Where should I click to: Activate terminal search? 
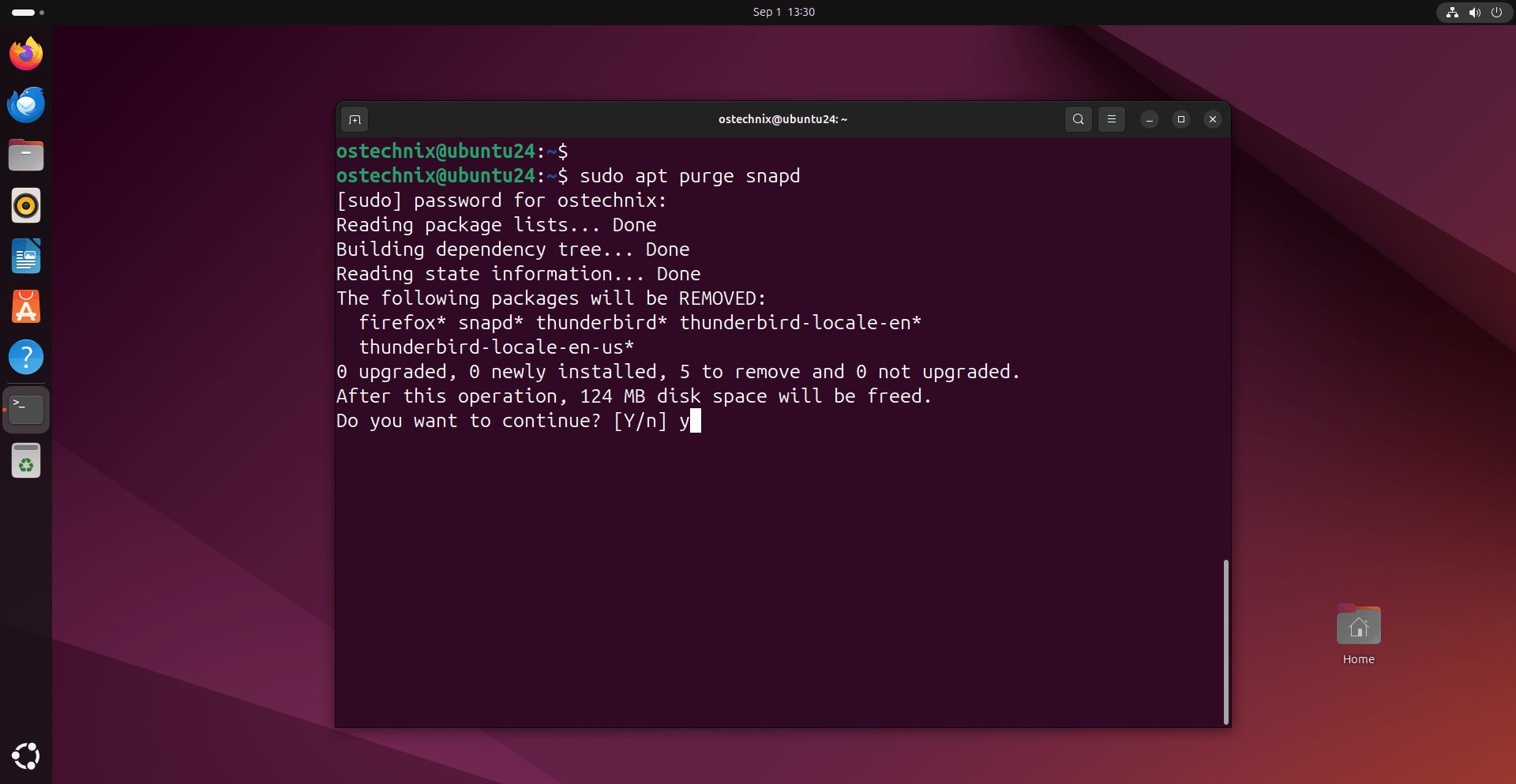click(x=1079, y=119)
